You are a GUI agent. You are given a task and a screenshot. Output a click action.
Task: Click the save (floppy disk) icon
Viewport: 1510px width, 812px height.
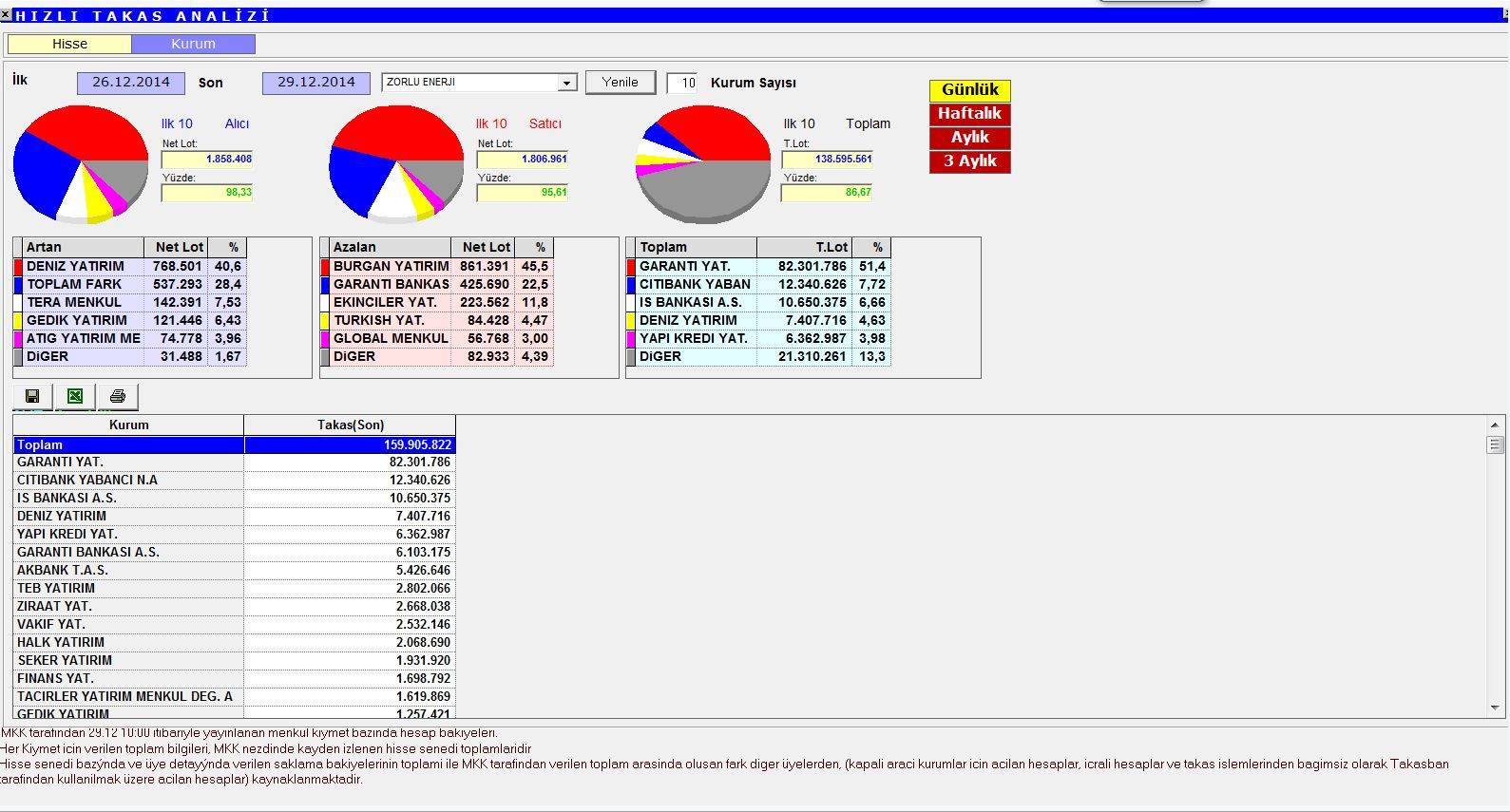tap(33, 396)
